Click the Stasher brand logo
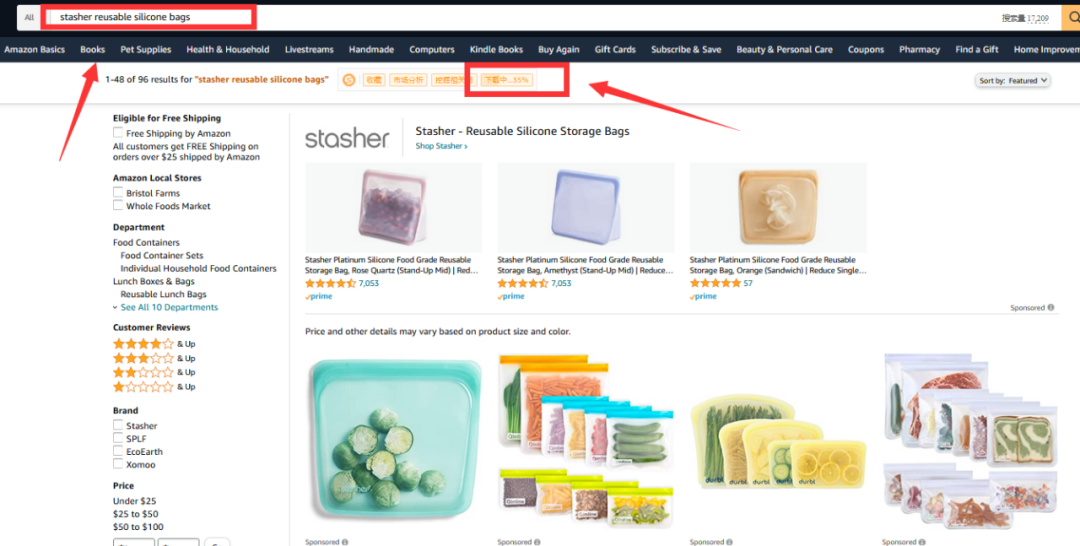This screenshot has height=546, width=1080. point(347,138)
